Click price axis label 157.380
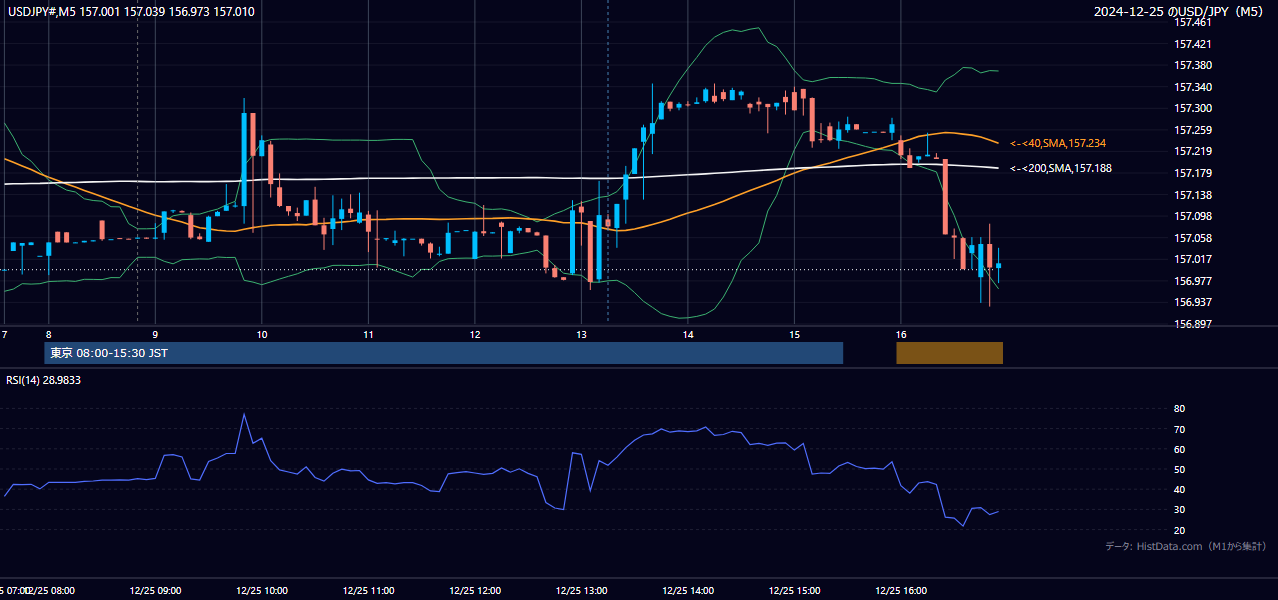 pos(1192,66)
